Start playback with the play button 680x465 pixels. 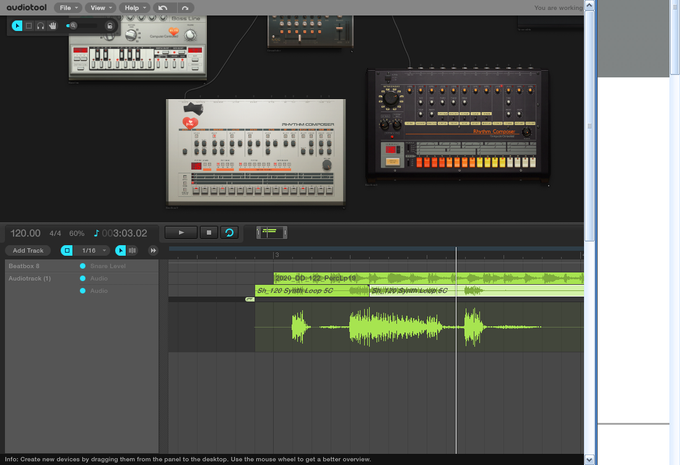point(181,232)
